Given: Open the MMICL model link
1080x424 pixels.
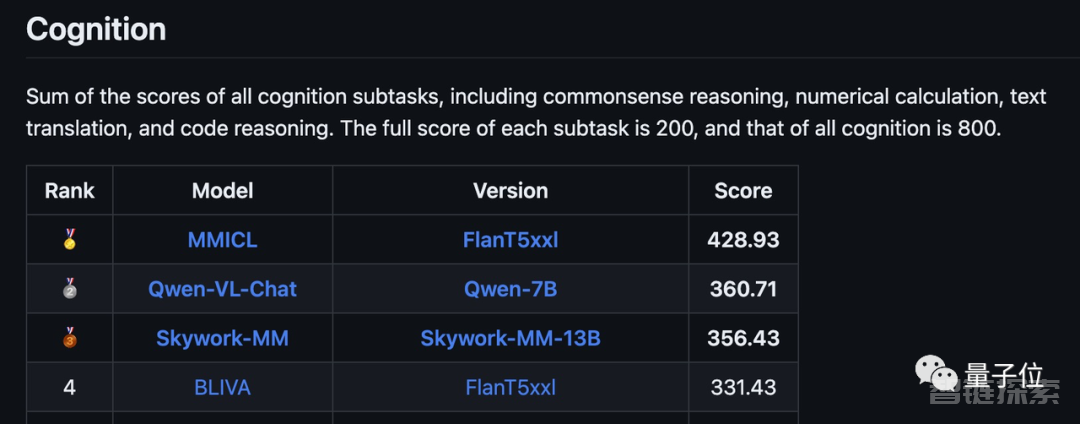Looking at the screenshot, I should click(222, 240).
